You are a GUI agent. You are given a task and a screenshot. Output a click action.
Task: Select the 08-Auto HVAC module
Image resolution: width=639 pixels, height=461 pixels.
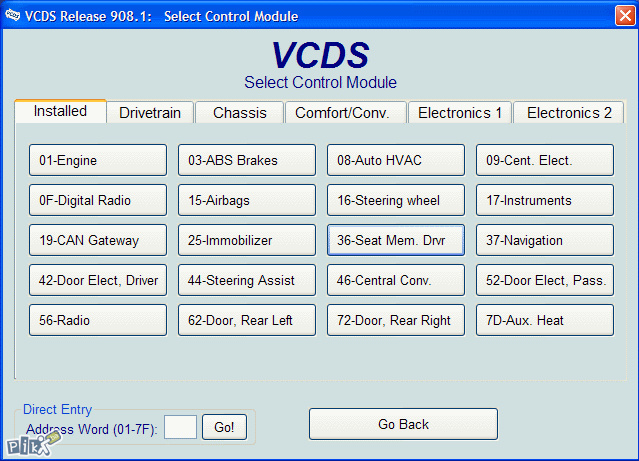(x=396, y=160)
